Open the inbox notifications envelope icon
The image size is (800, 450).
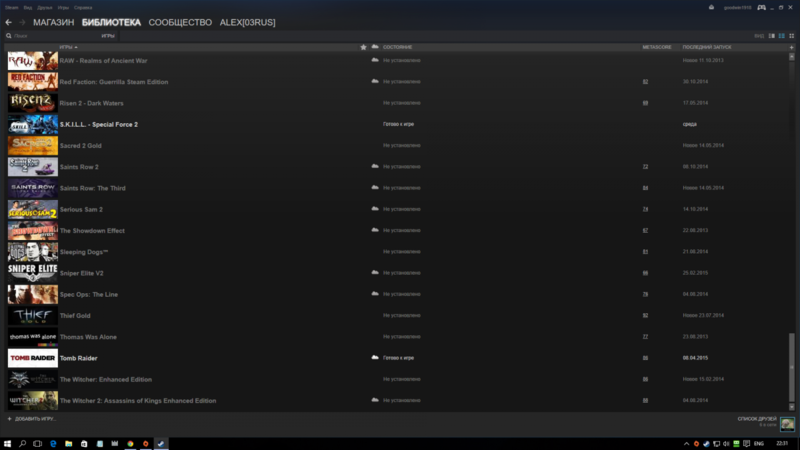point(711,8)
